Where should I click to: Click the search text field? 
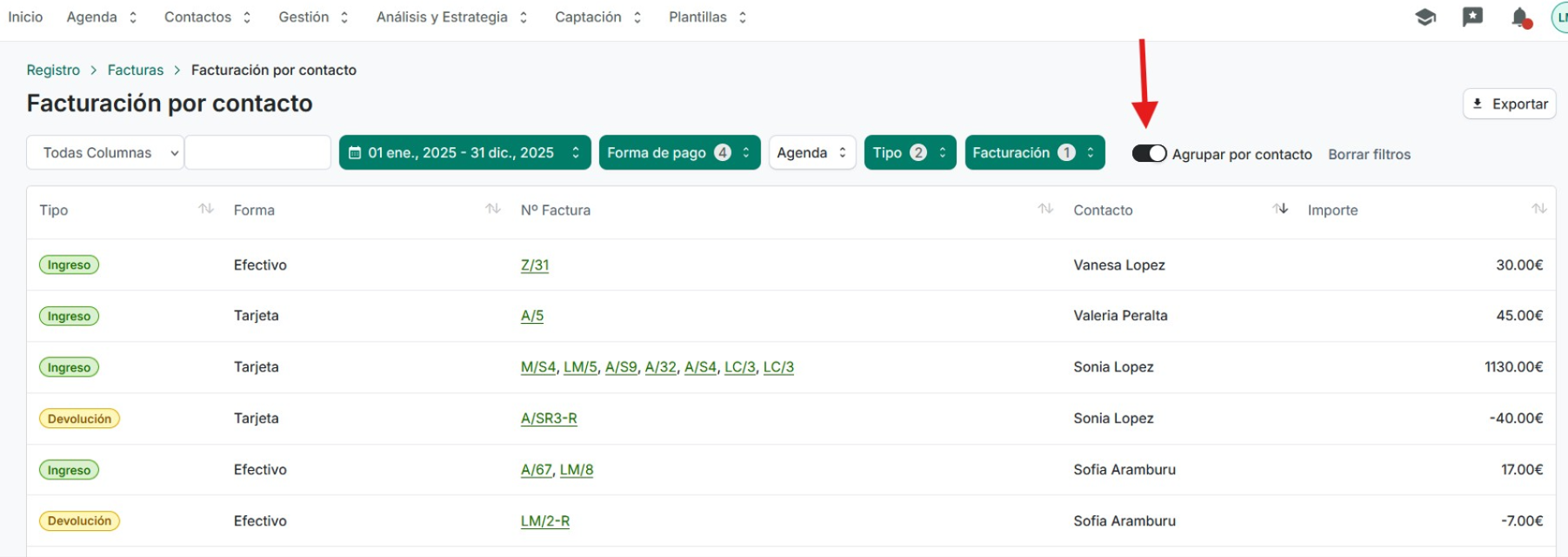257,152
